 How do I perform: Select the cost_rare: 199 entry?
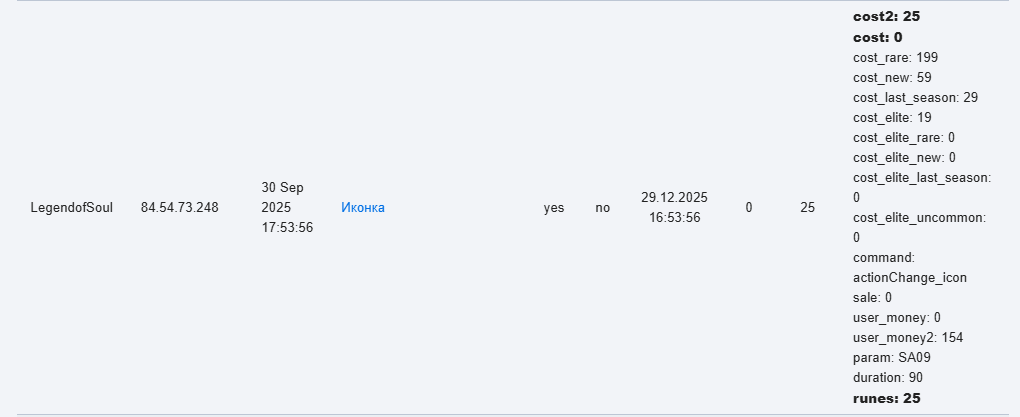pyautogui.click(x=895, y=57)
